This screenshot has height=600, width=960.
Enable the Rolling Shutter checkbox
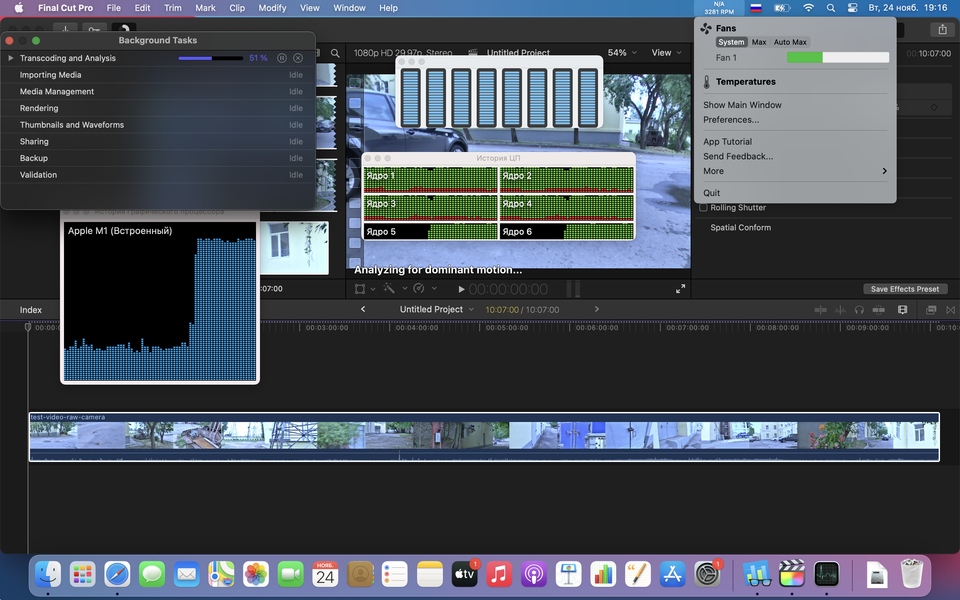[x=703, y=208]
